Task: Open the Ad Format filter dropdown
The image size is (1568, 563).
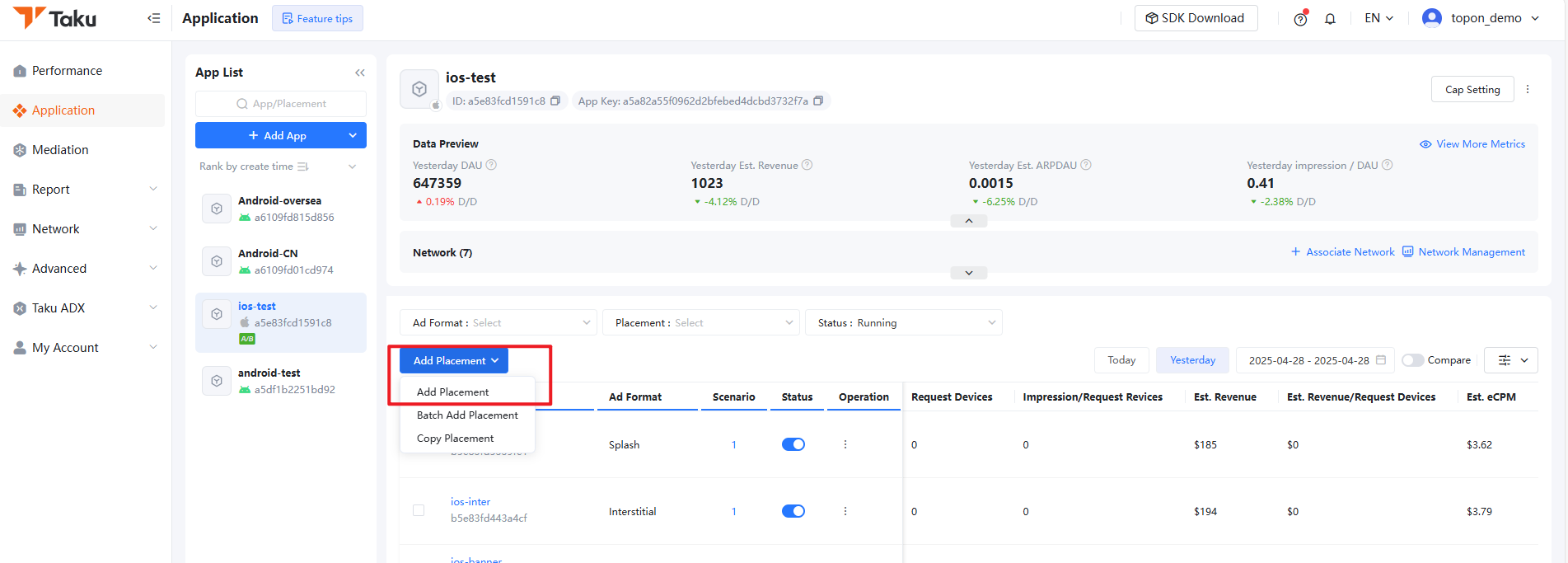Action: click(498, 322)
